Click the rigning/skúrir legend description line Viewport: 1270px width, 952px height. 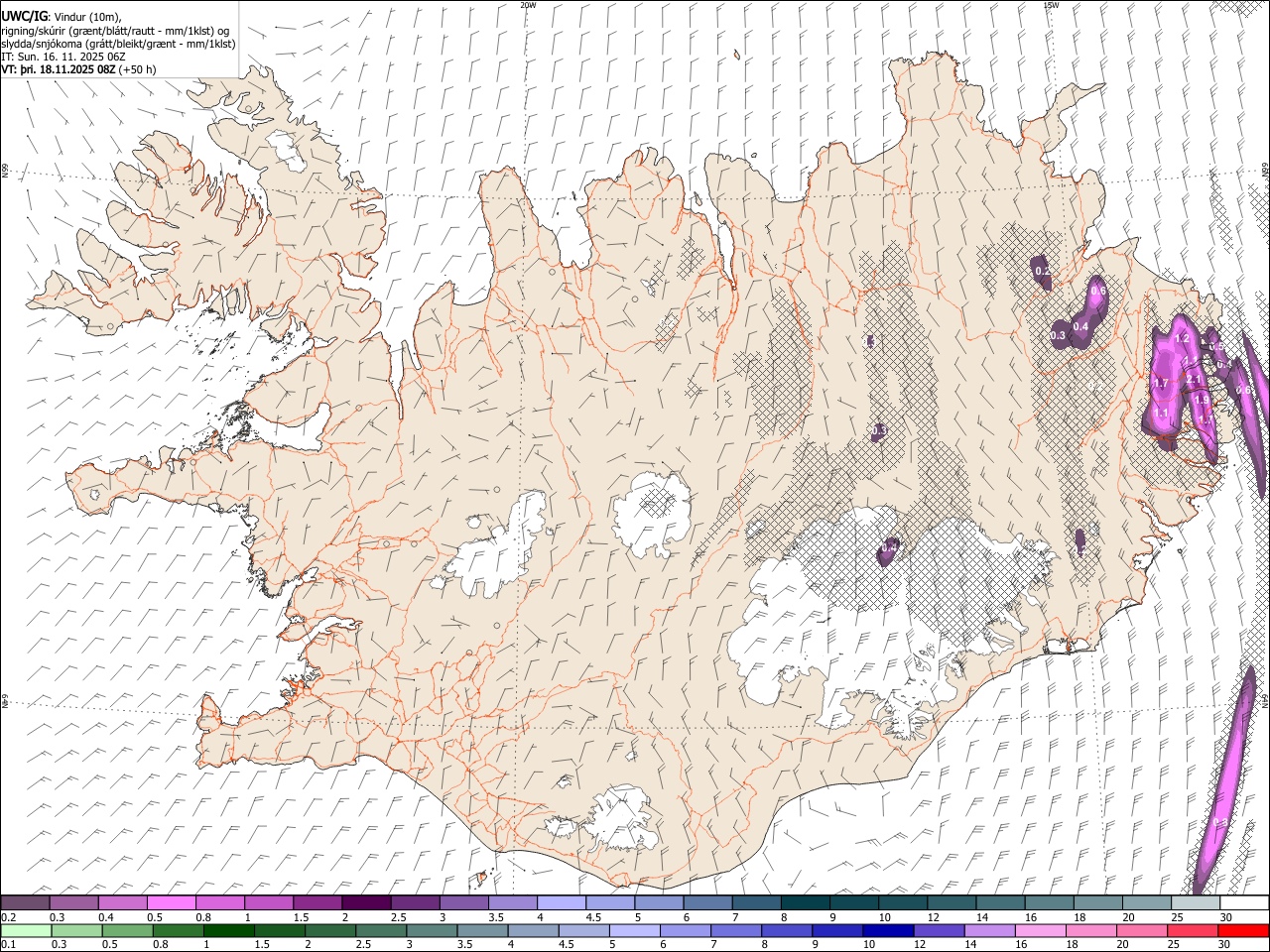115,31
